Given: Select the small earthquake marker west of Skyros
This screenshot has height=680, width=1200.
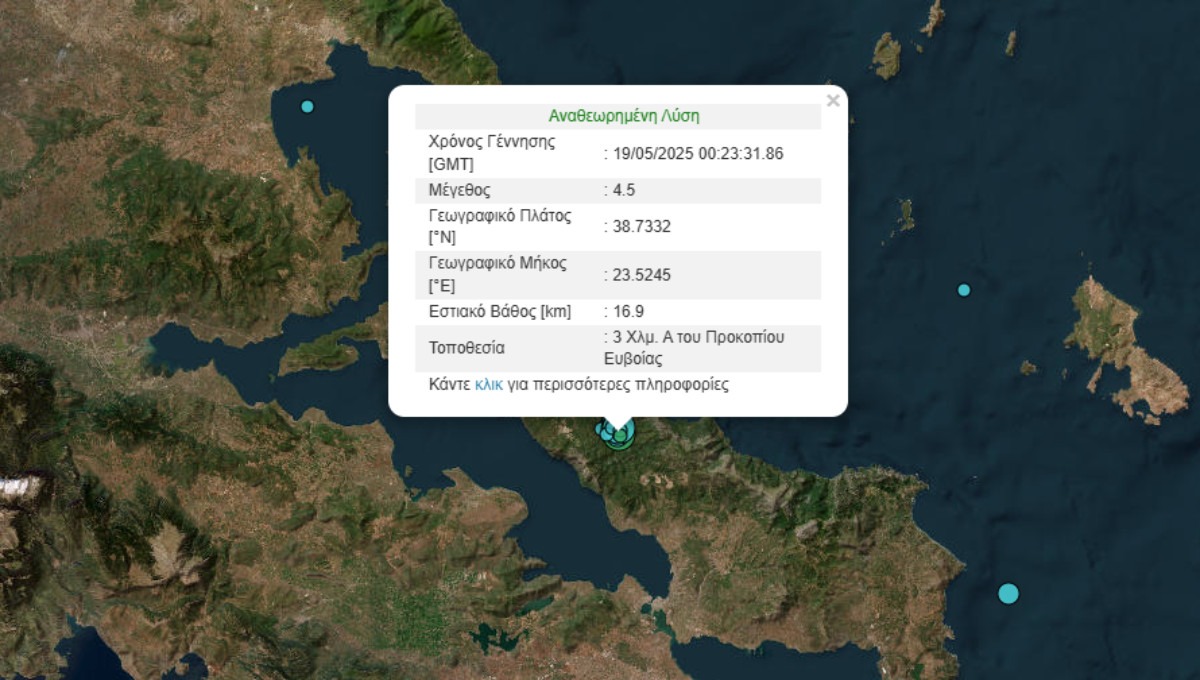Looking at the screenshot, I should pos(964,290).
